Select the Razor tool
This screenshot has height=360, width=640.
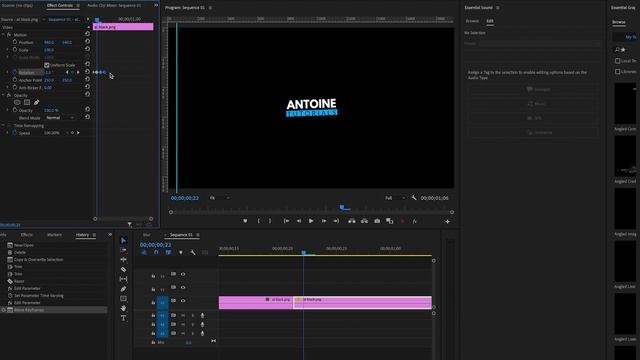123,269
